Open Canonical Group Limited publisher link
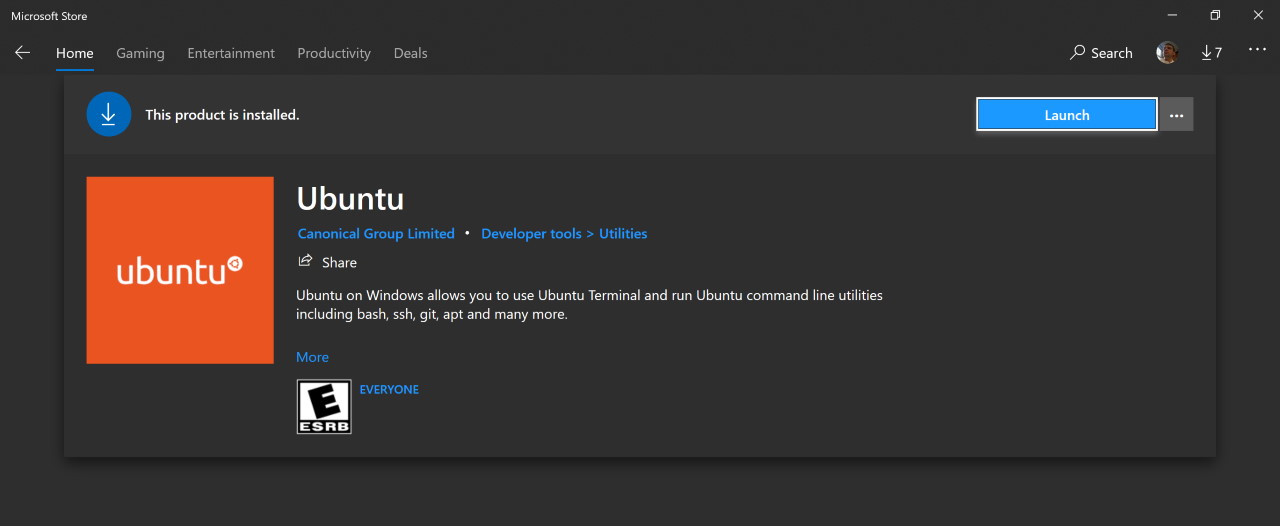1280x526 pixels. tap(376, 233)
